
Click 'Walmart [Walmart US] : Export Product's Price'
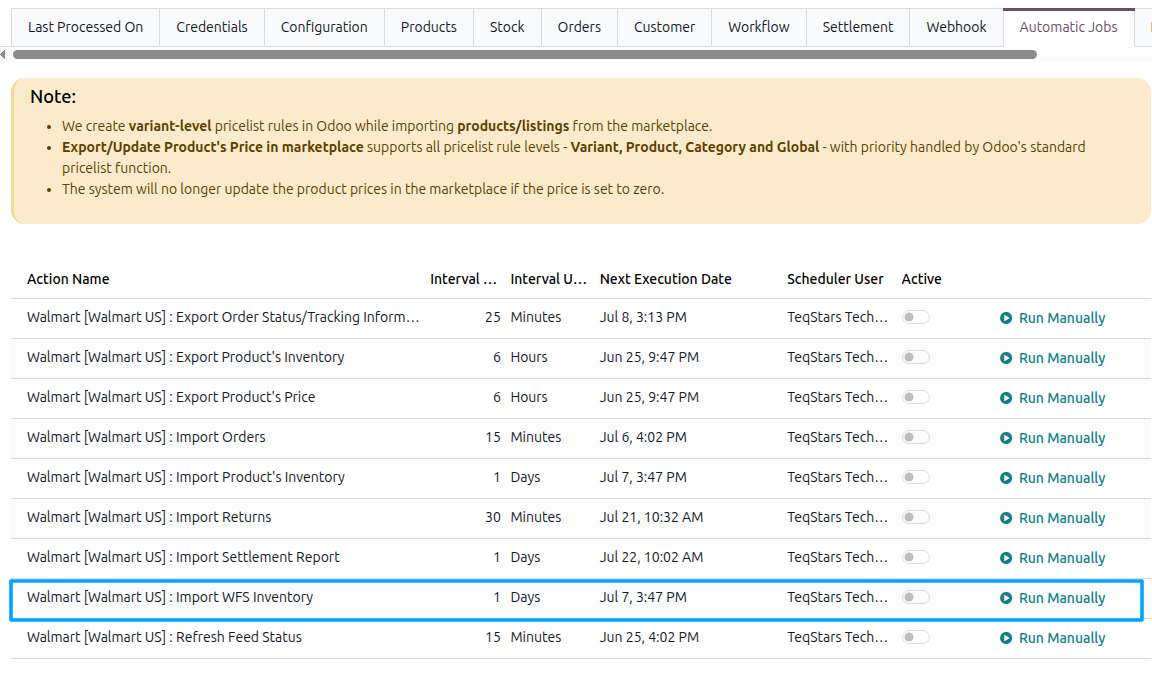point(171,397)
